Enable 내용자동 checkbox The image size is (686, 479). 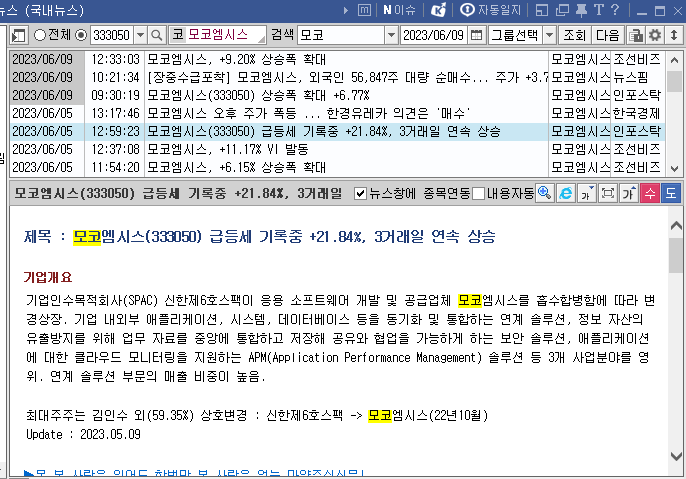[479, 193]
